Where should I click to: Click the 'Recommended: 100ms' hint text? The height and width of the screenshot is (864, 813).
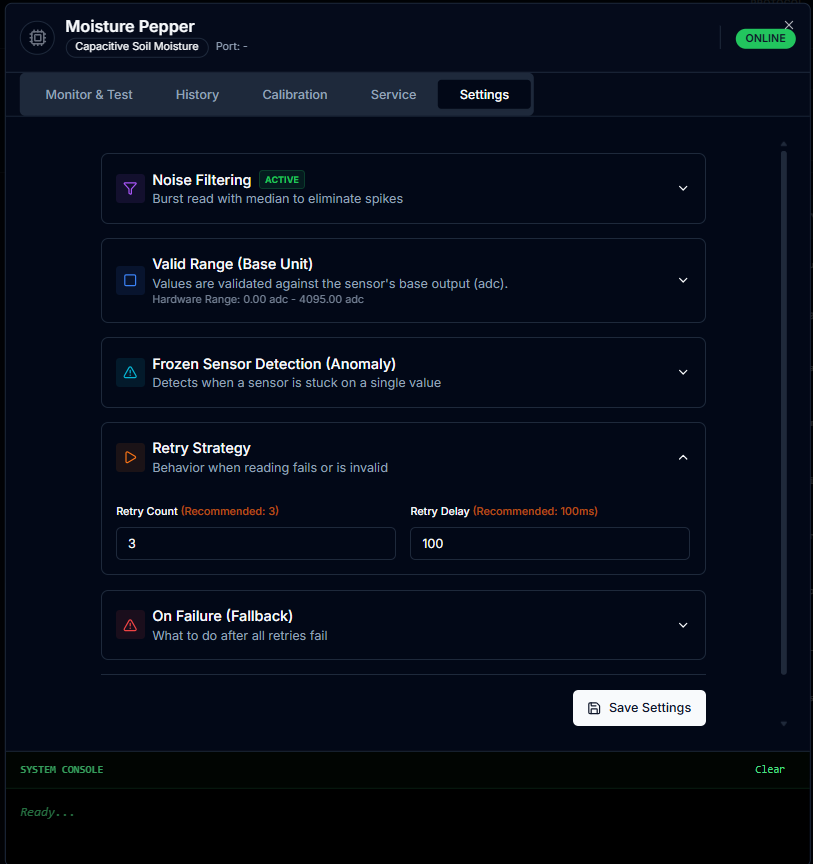[535, 511]
